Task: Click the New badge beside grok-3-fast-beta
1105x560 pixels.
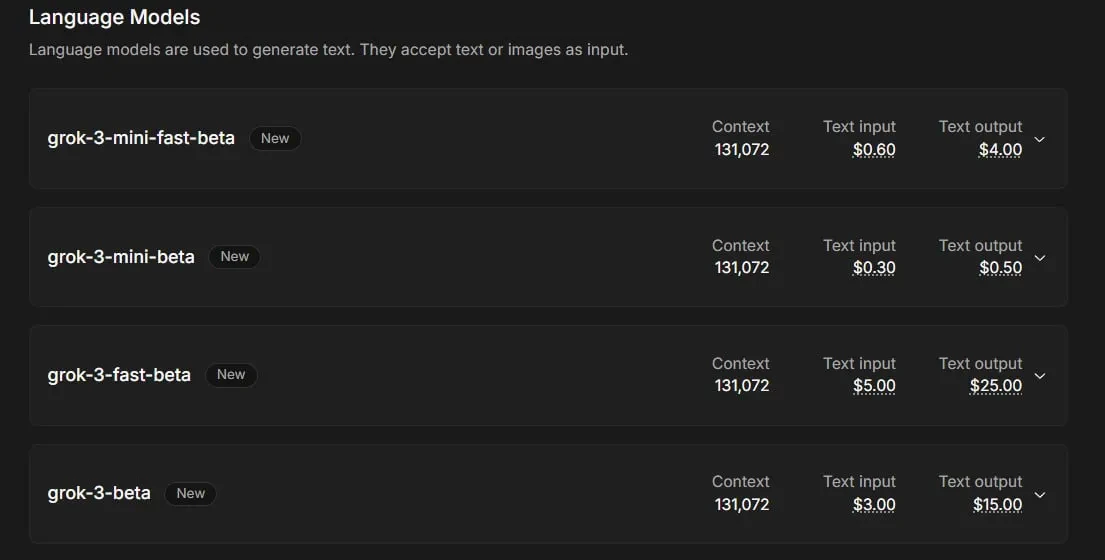Action: click(231, 375)
